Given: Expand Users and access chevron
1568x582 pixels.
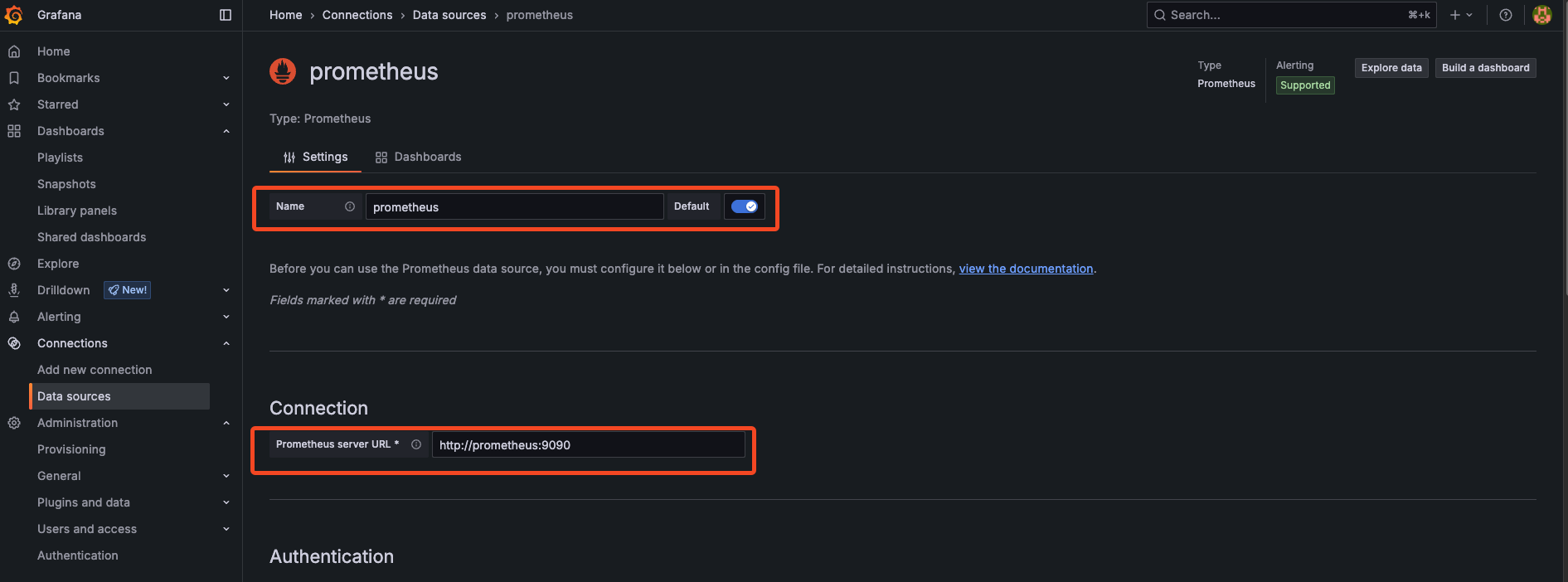Looking at the screenshot, I should click(x=226, y=529).
